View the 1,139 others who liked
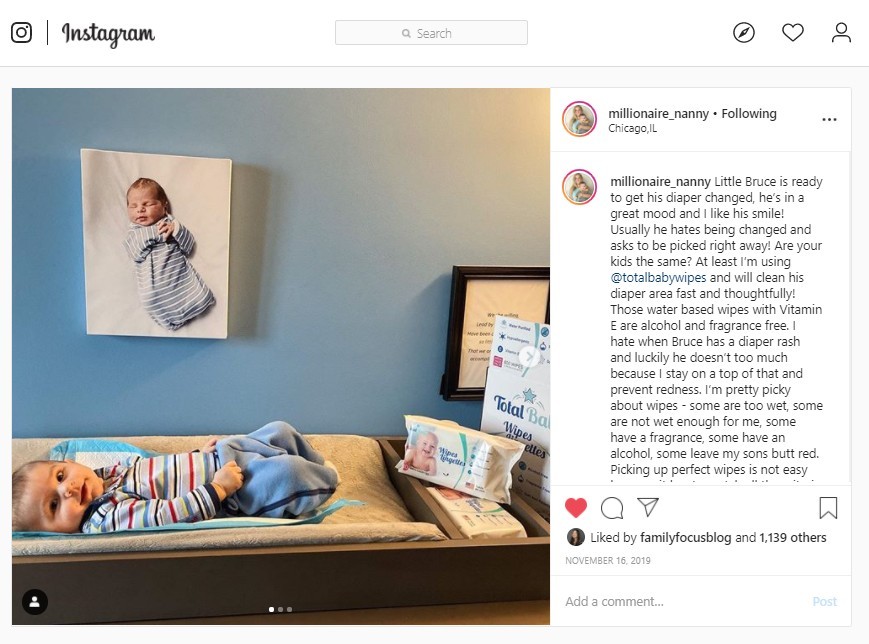The height and width of the screenshot is (644, 869). click(793, 538)
